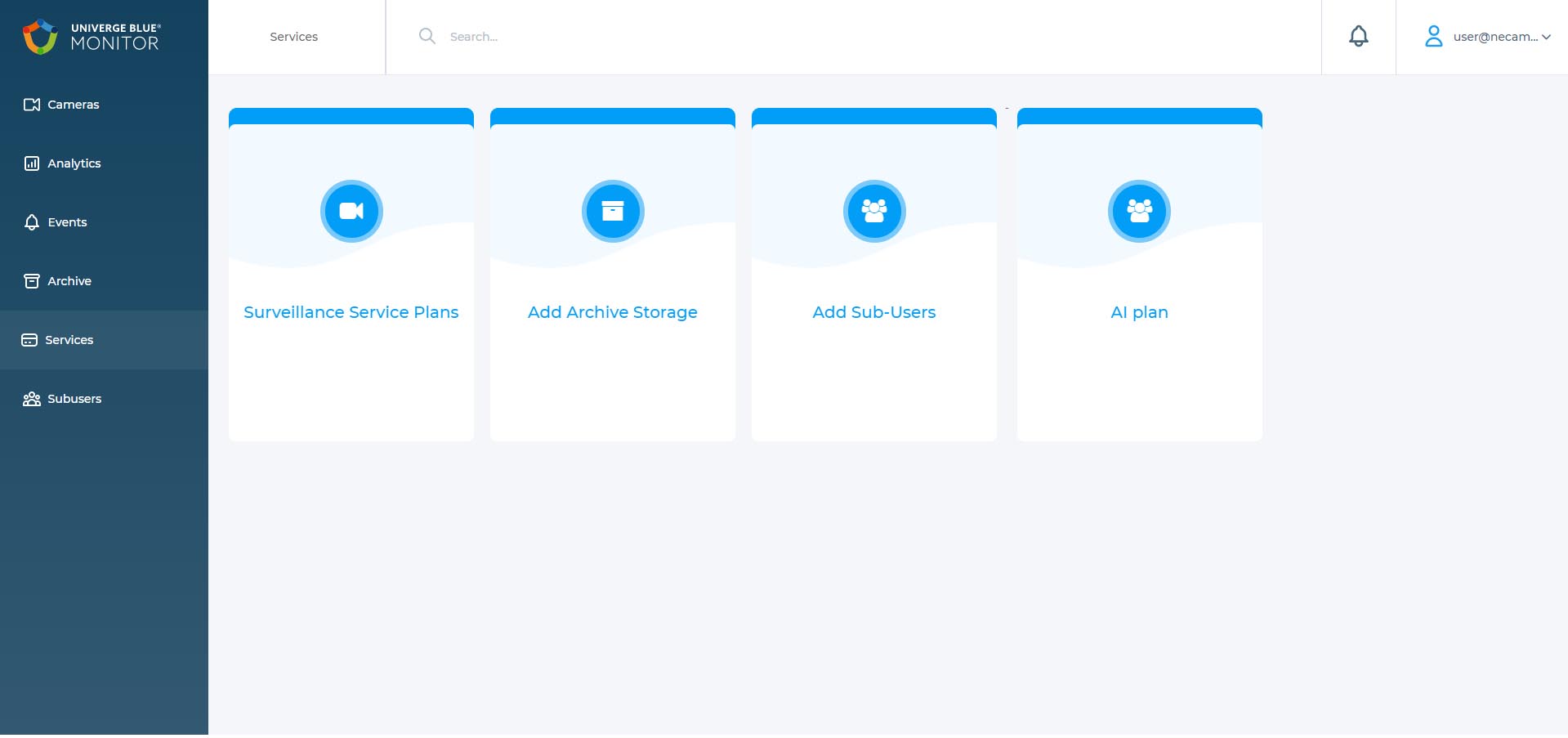Open Surveillance Service Plans link
Image resolution: width=1568 pixels, height=738 pixels.
pos(351,312)
